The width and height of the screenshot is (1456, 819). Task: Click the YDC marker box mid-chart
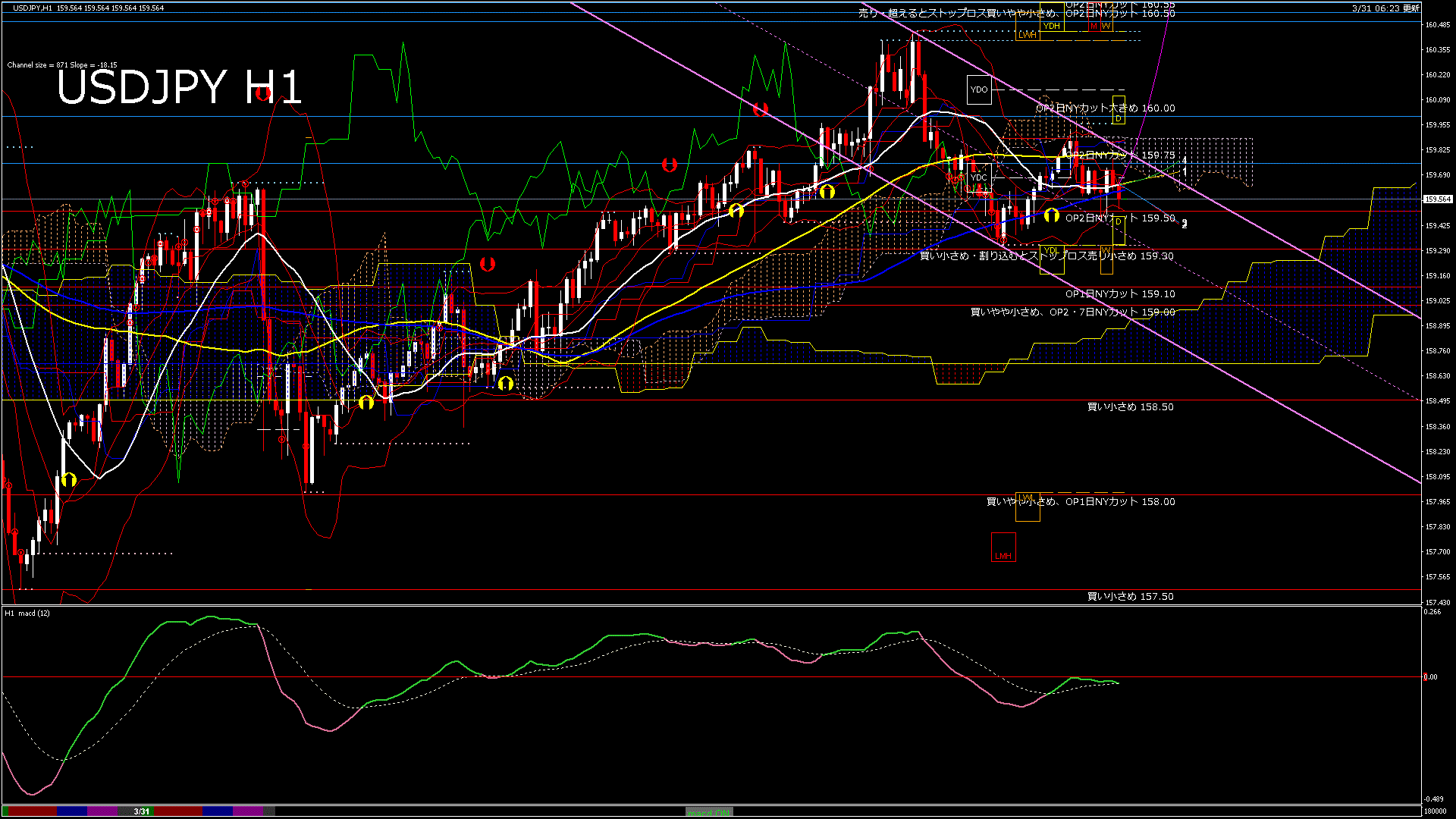978,177
